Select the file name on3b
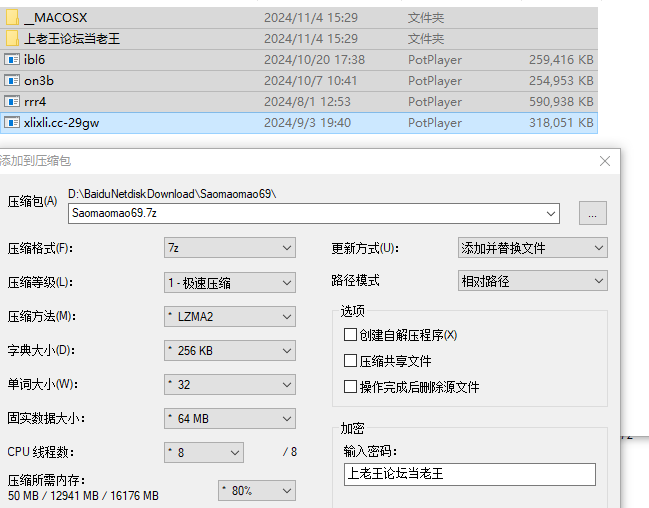 (39, 81)
